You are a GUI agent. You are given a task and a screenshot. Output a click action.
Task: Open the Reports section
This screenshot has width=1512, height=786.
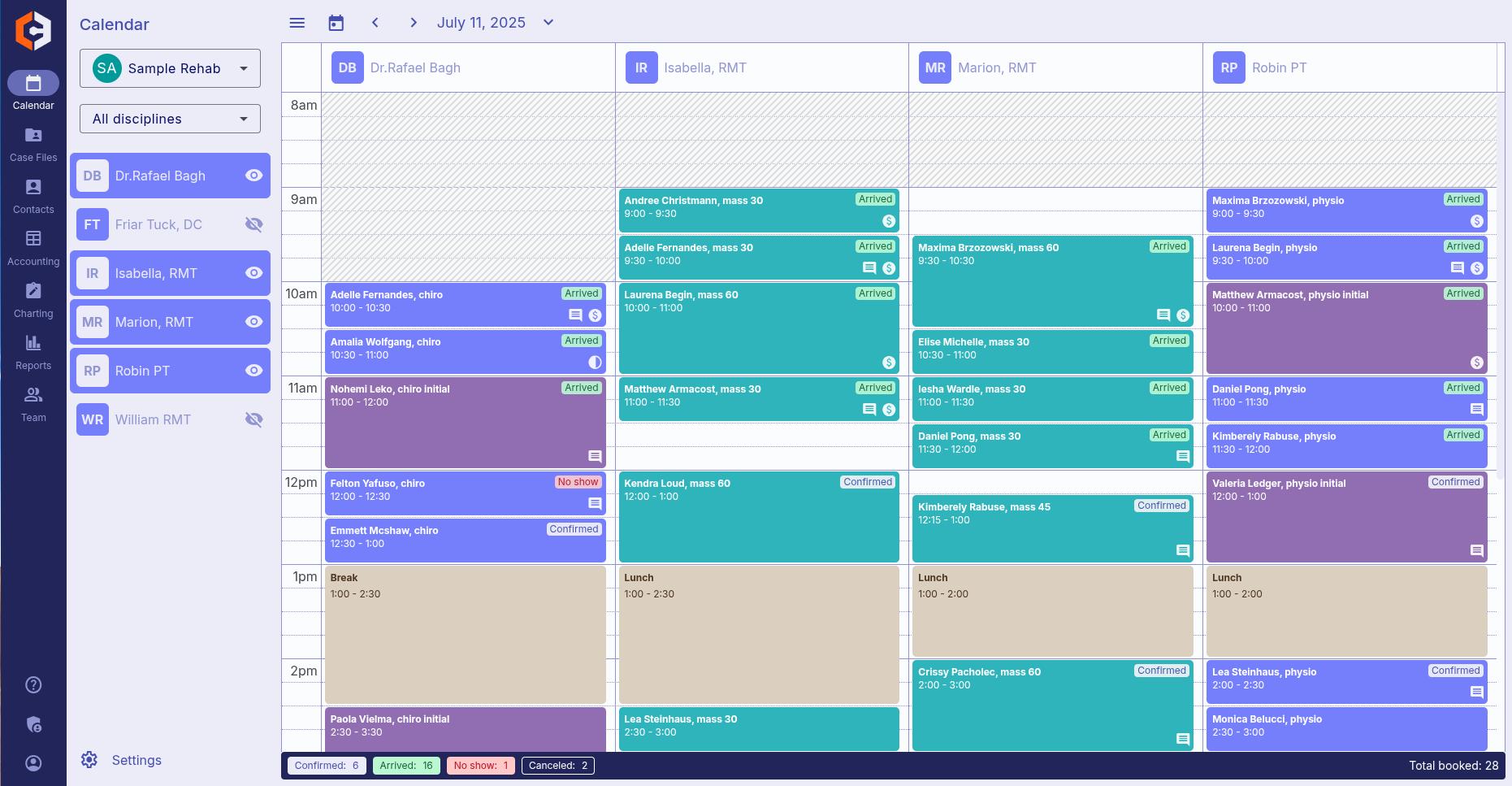[33, 351]
